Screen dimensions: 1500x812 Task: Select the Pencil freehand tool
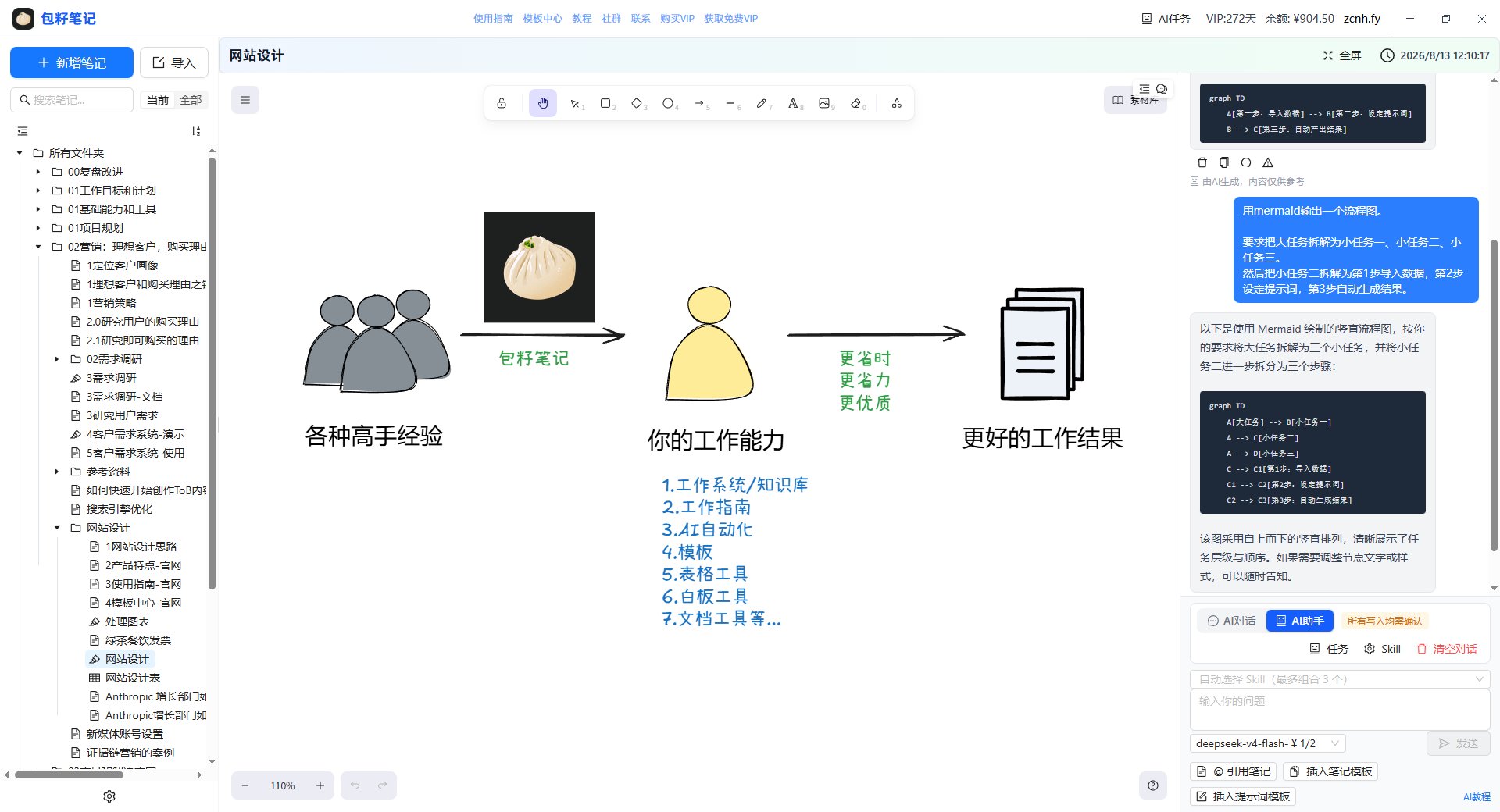coord(763,103)
